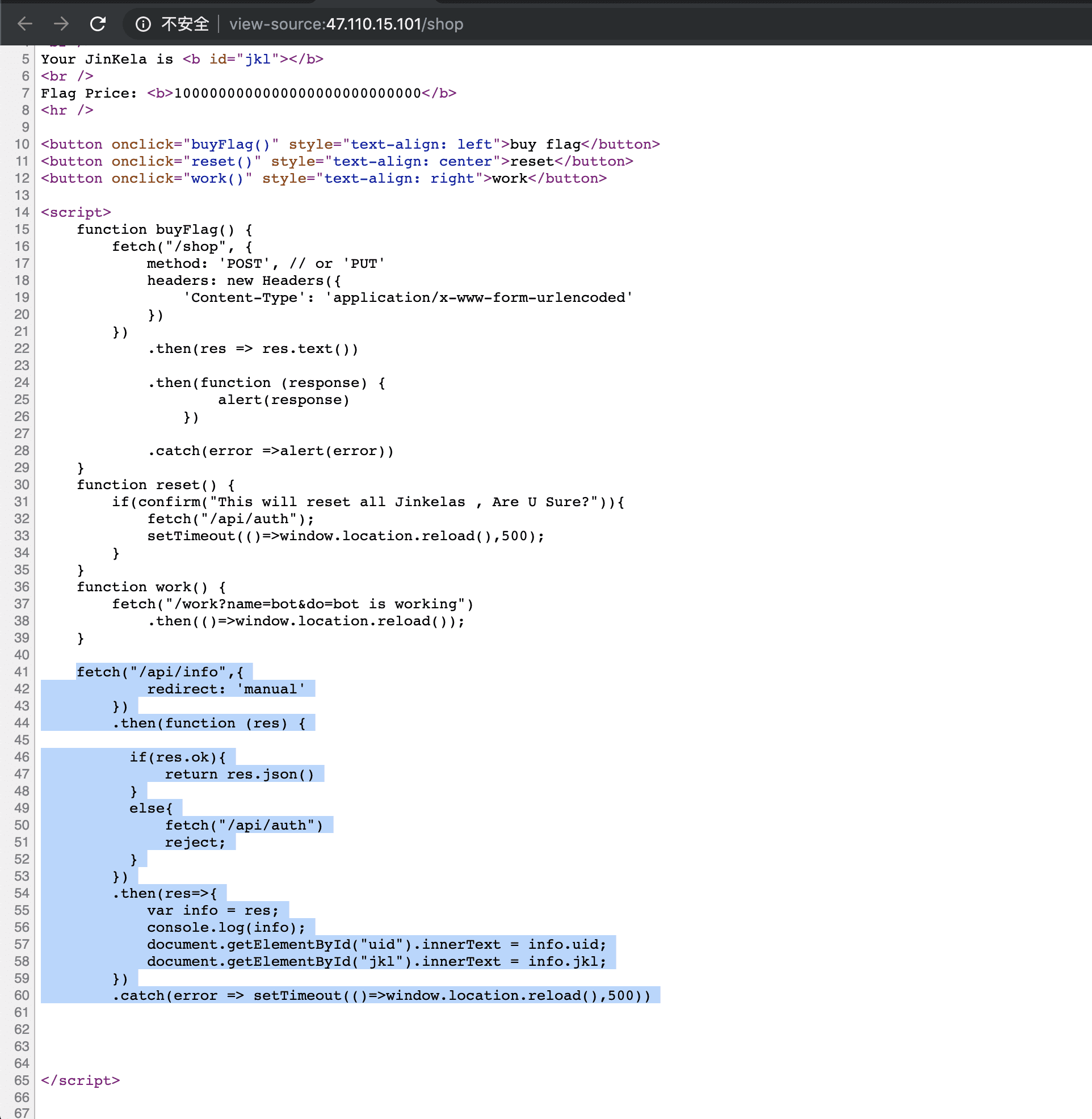
Task: Click the work() onclick attribute value
Action: [x=217, y=179]
